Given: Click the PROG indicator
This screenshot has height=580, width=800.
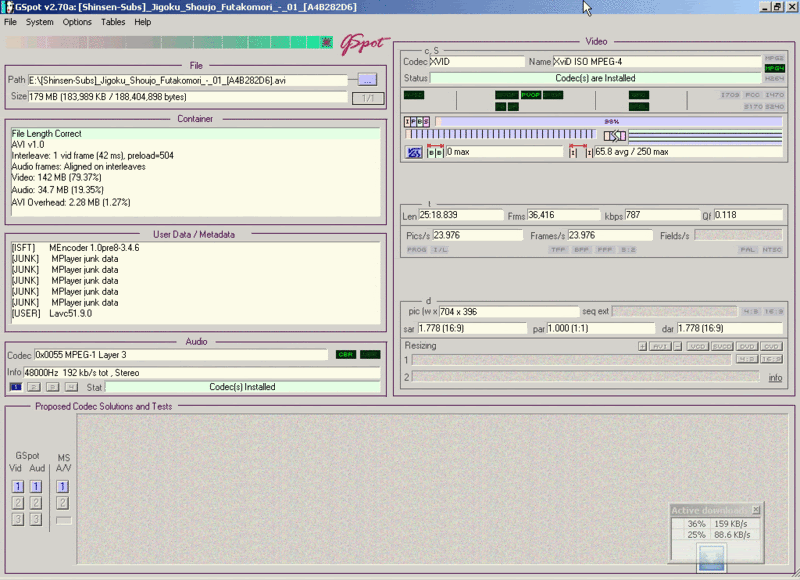Looking at the screenshot, I should coord(417,249).
